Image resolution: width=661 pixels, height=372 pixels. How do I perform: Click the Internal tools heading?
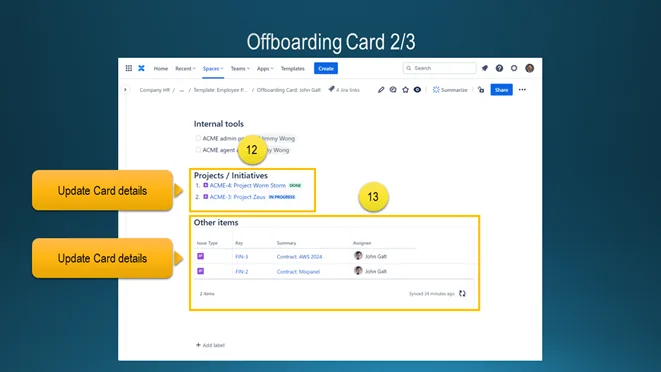[218, 124]
